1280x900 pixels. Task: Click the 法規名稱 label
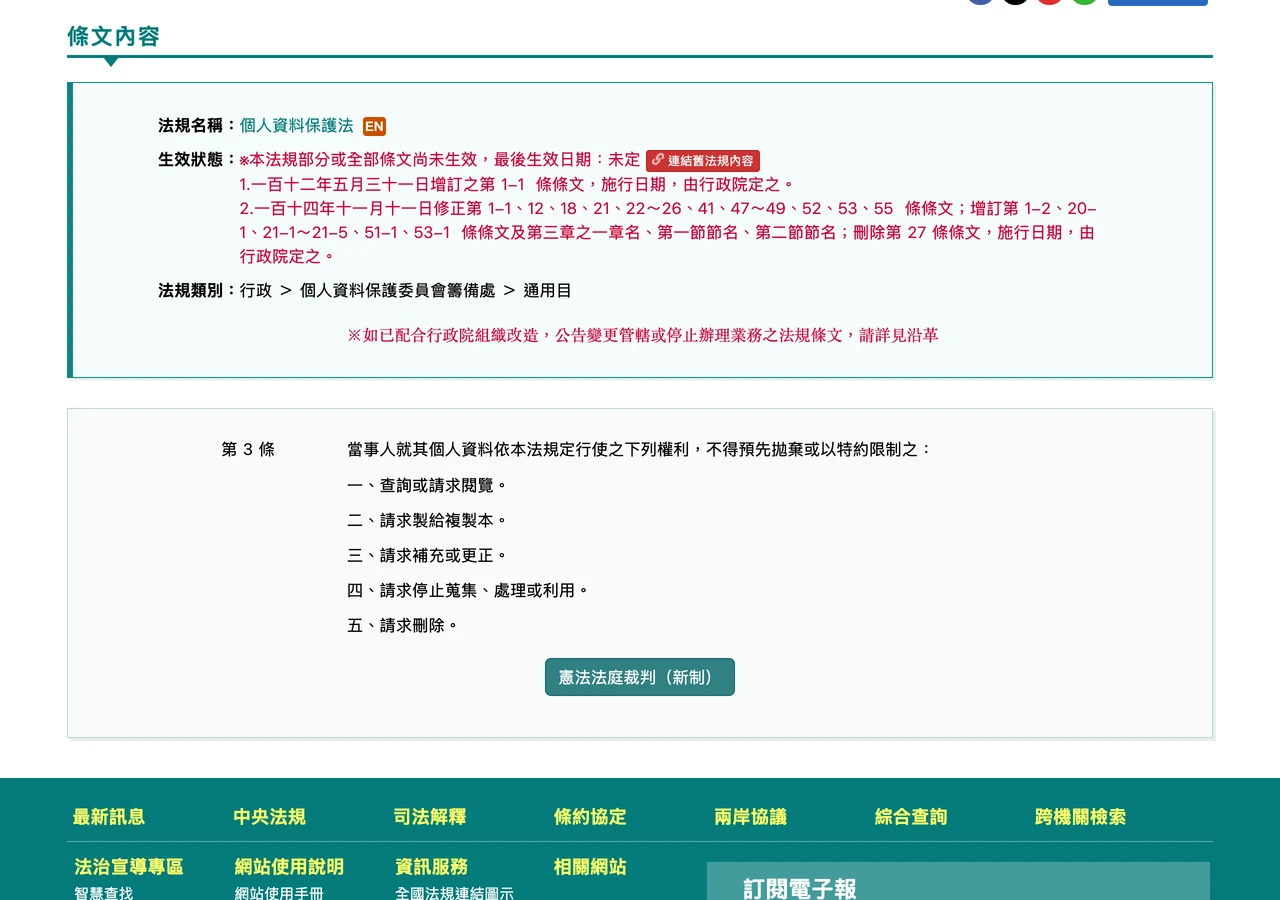coord(197,126)
